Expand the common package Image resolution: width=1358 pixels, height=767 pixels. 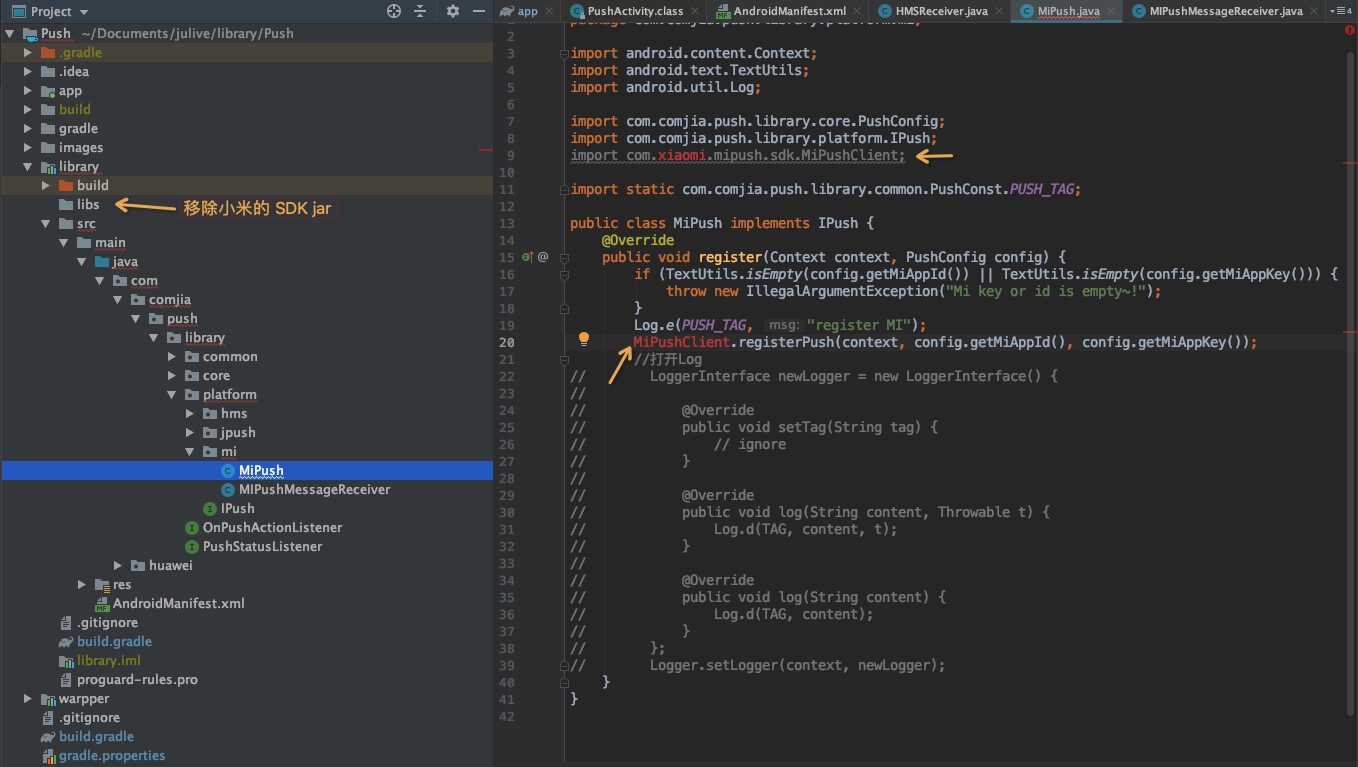click(x=173, y=356)
